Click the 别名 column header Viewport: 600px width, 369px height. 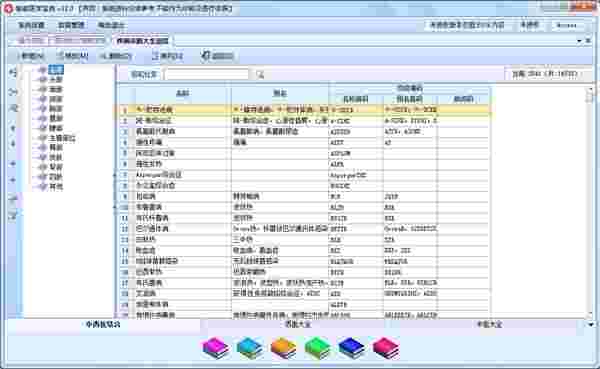click(x=280, y=93)
